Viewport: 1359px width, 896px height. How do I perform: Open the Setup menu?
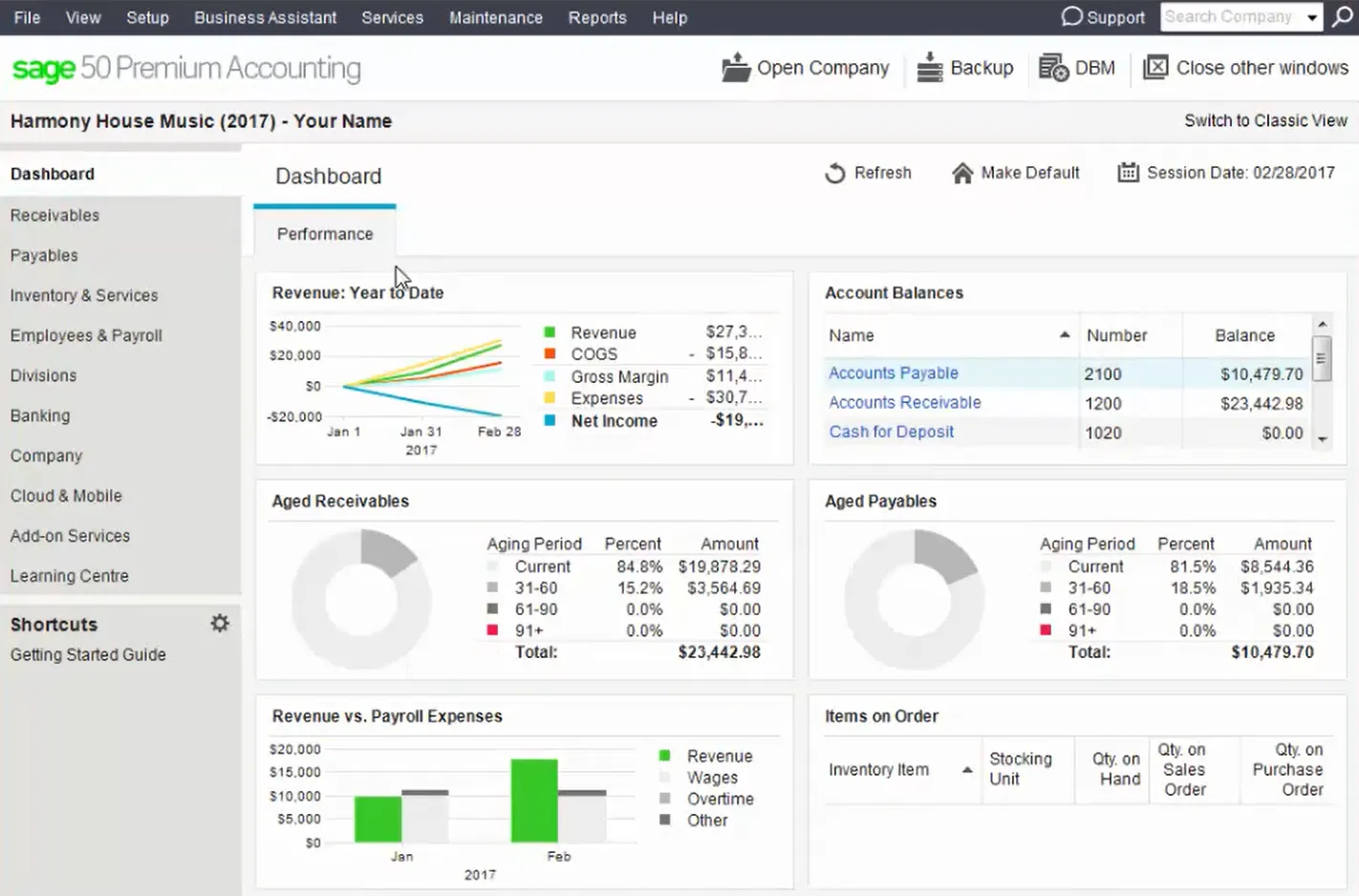(147, 17)
